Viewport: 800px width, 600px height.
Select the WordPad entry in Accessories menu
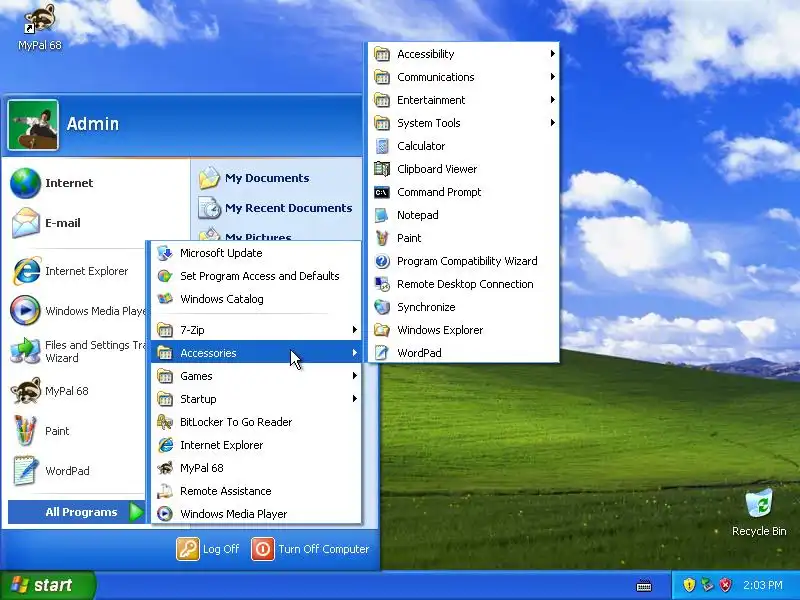[x=464, y=353]
